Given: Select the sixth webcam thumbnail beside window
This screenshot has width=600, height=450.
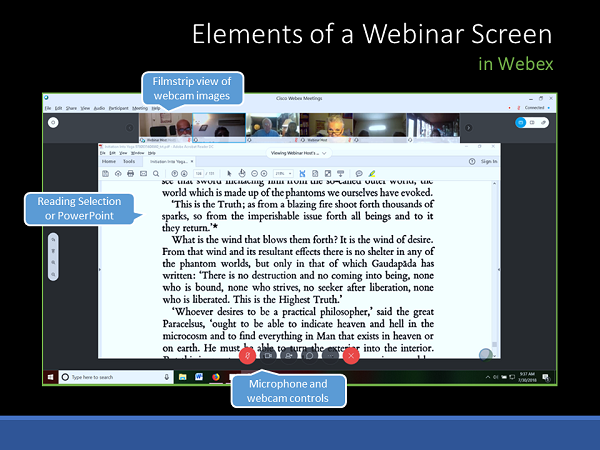Looking at the screenshot, I should click(433, 128).
